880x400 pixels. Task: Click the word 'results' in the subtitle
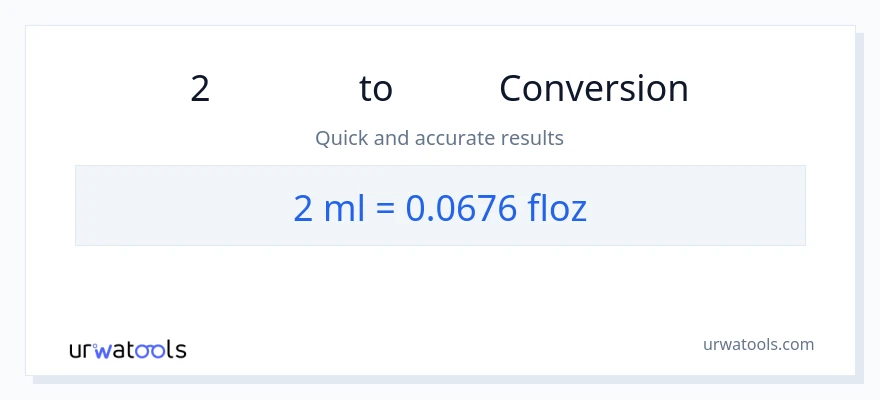(x=535, y=138)
